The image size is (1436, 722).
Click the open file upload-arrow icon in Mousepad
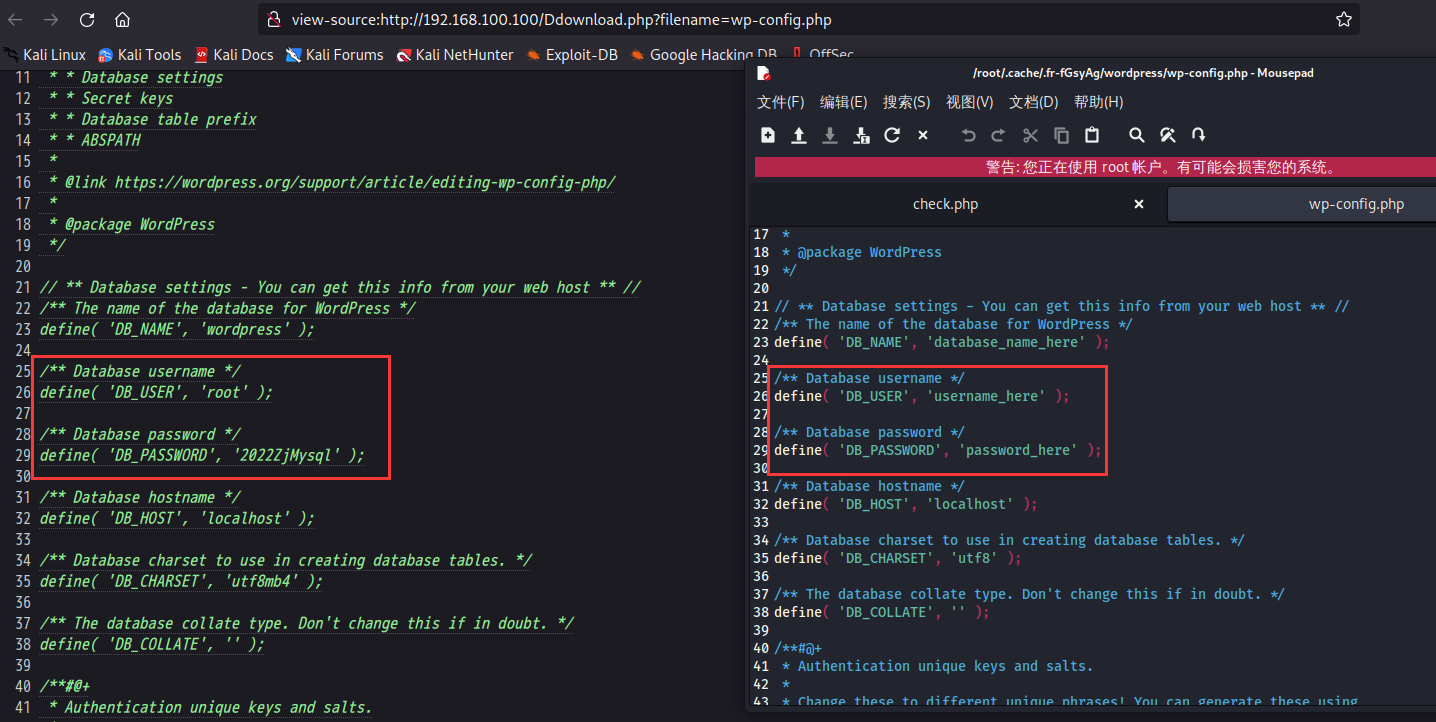pyautogui.click(x=799, y=135)
